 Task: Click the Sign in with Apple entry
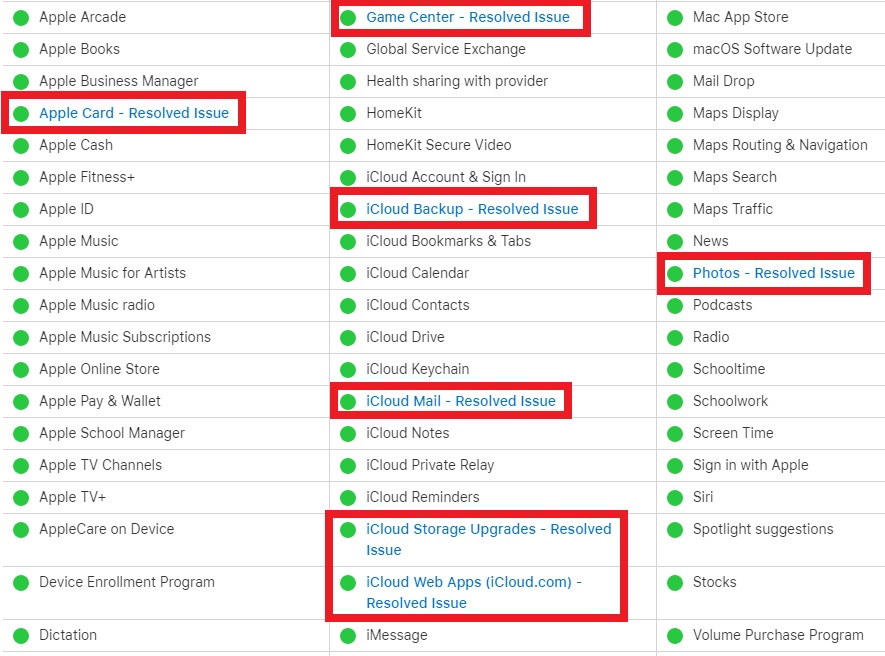click(750, 465)
